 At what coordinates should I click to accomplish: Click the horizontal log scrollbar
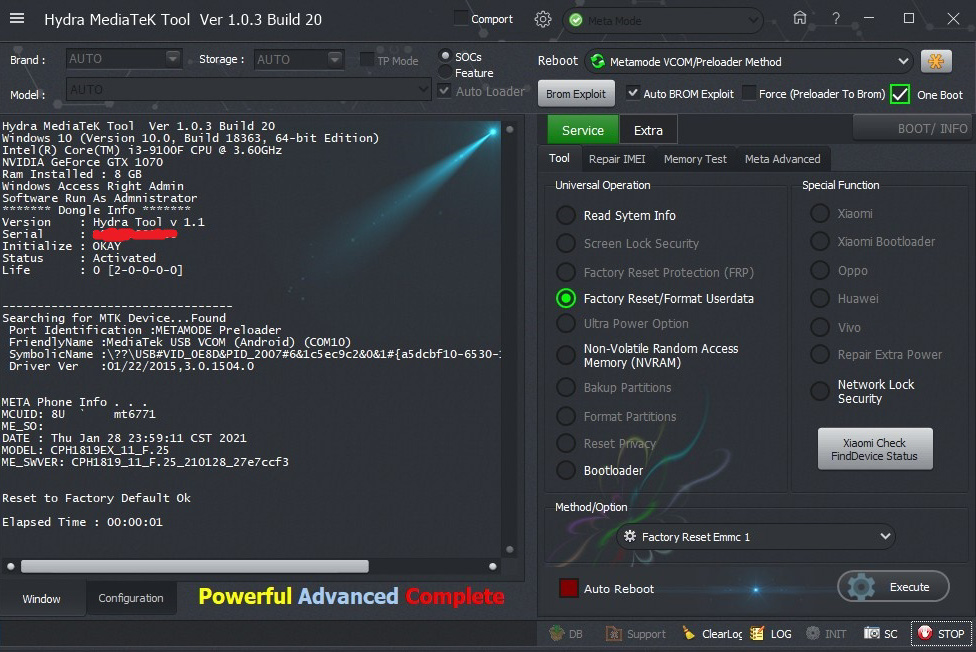click(x=195, y=566)
